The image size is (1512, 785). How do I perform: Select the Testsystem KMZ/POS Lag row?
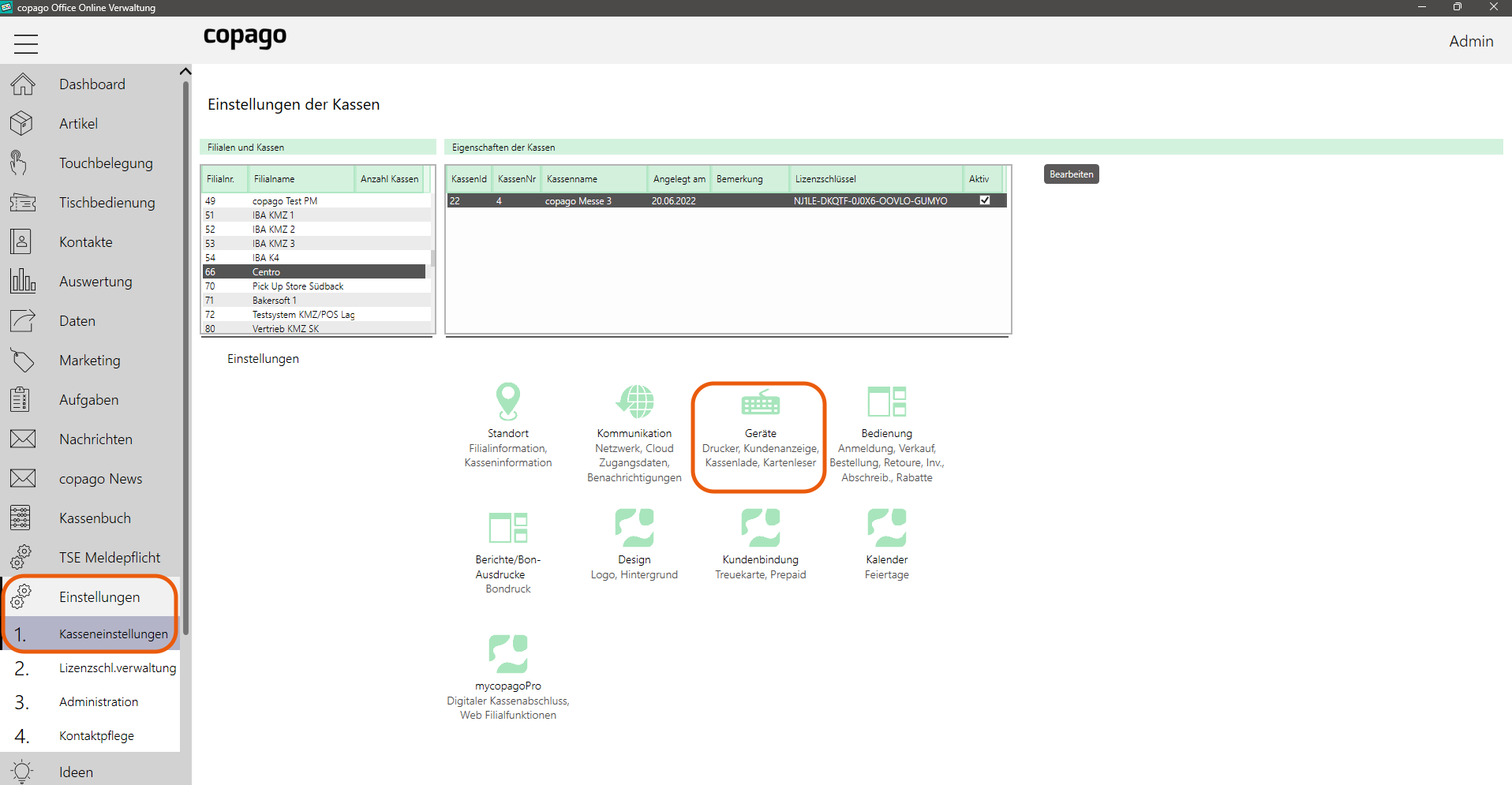click(316, 315)
